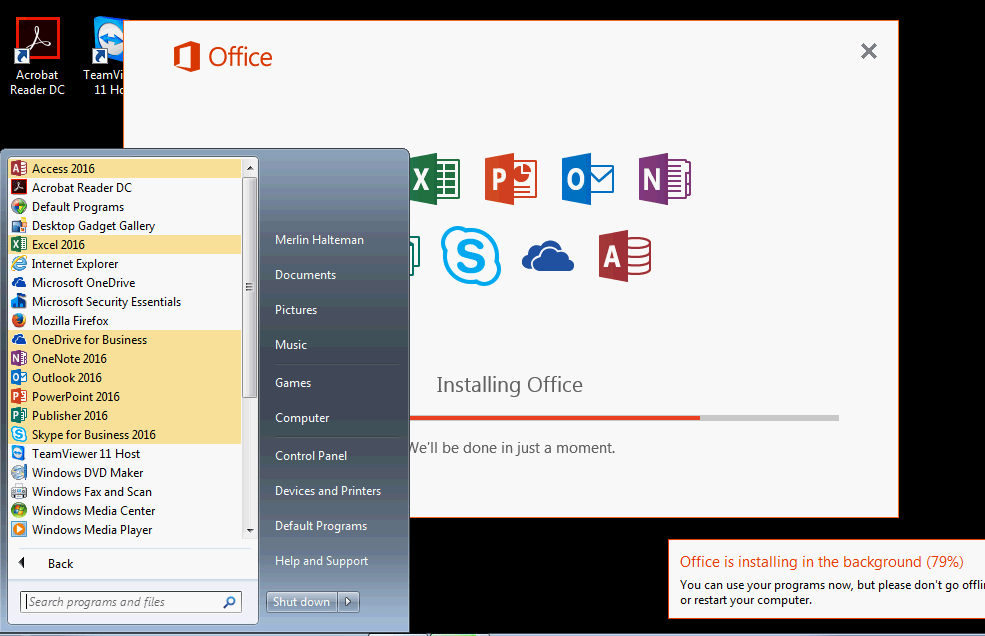Expand the Shut down options arrow
Viewport: 985px width, 636px height.
(346, 601)
